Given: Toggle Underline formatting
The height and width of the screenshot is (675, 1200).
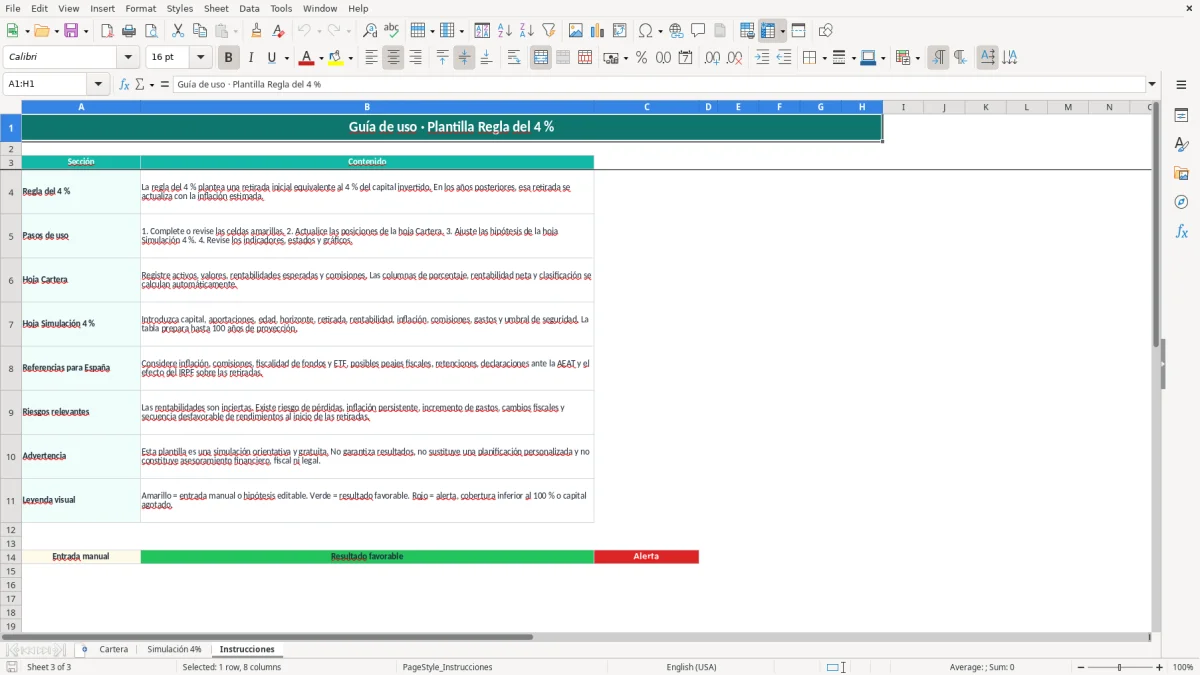Looking at the screenshot, I should (272, 58).
